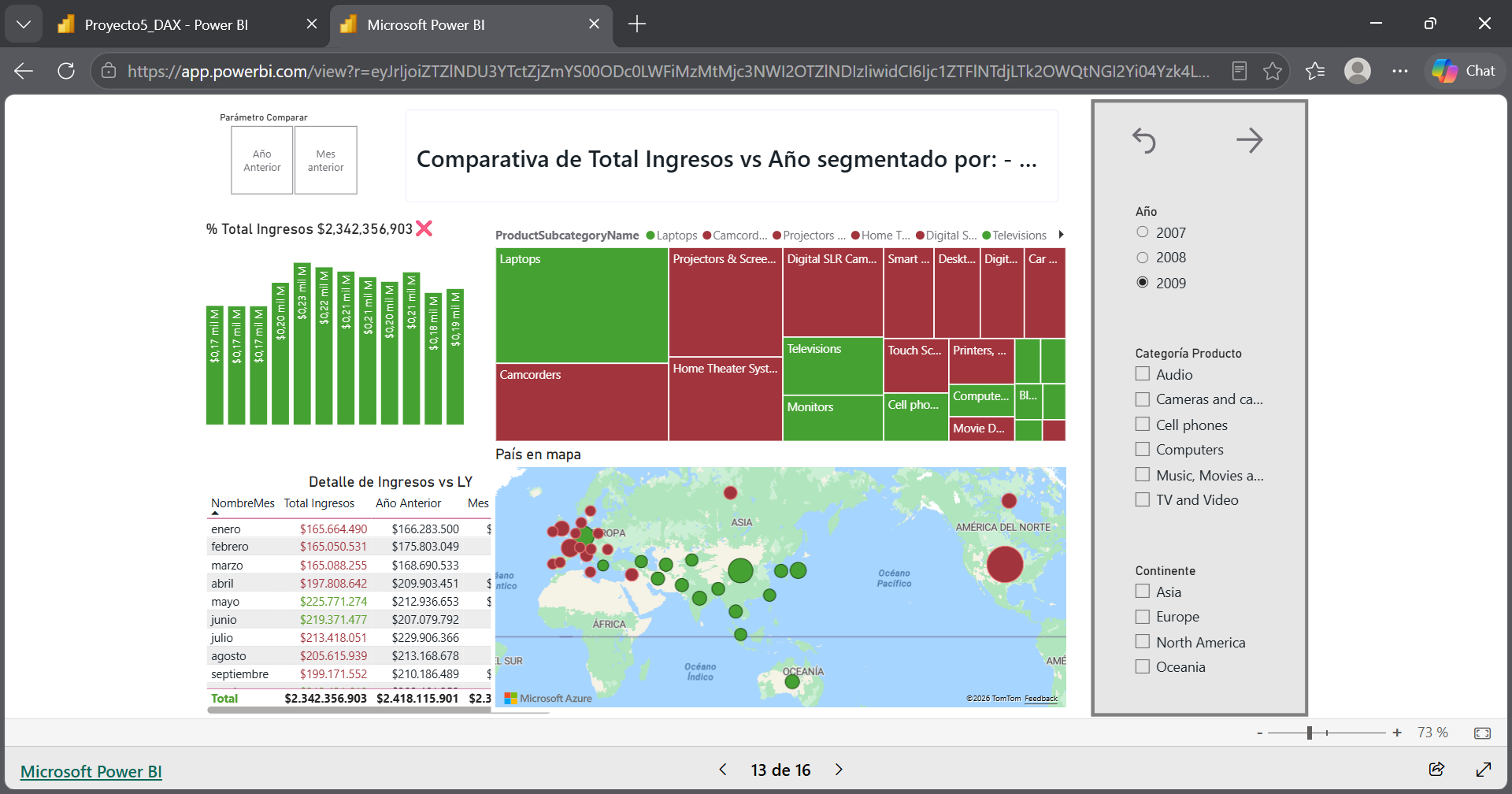This screenshot has width=1512, height=794.
Task: Go to next report page chevron
Action: 839,770
